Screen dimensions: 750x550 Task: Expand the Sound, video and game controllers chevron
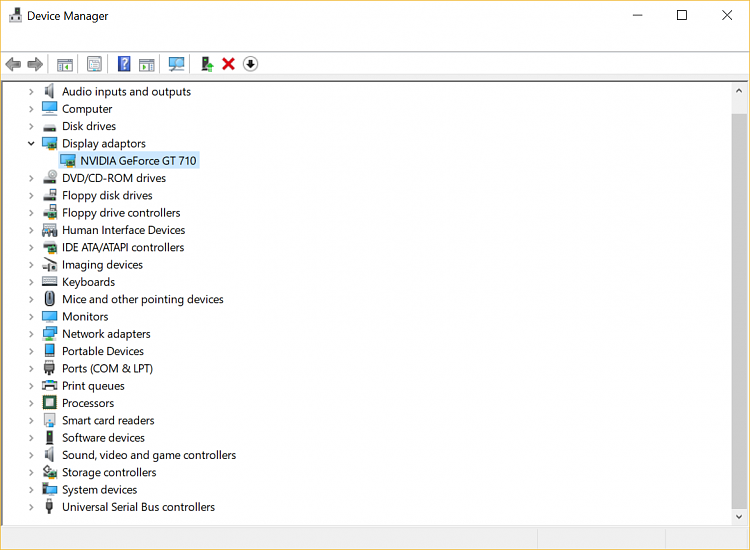tap(31, 455)
